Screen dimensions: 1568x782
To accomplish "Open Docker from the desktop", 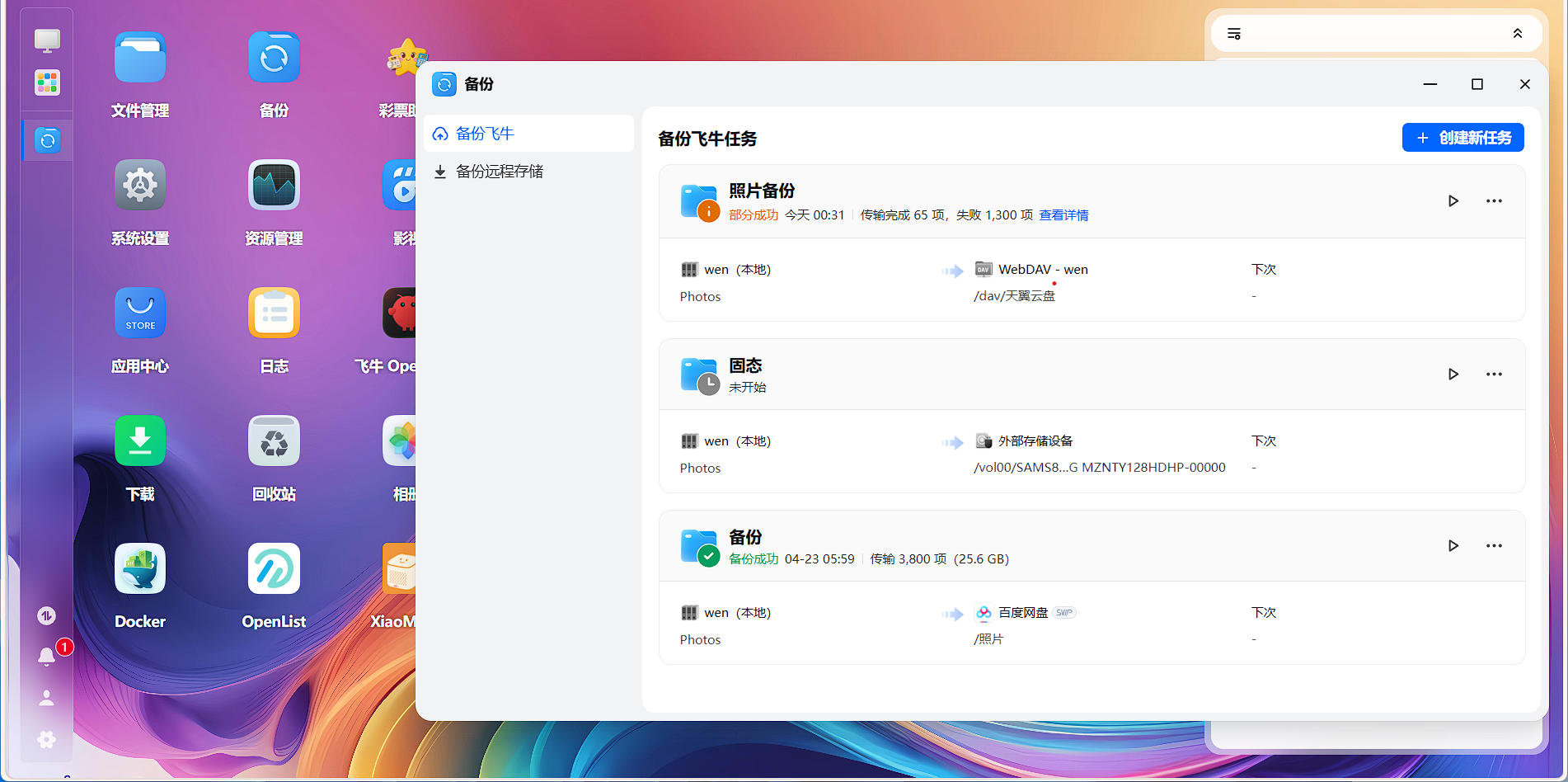I will click(x=139, y=568).
